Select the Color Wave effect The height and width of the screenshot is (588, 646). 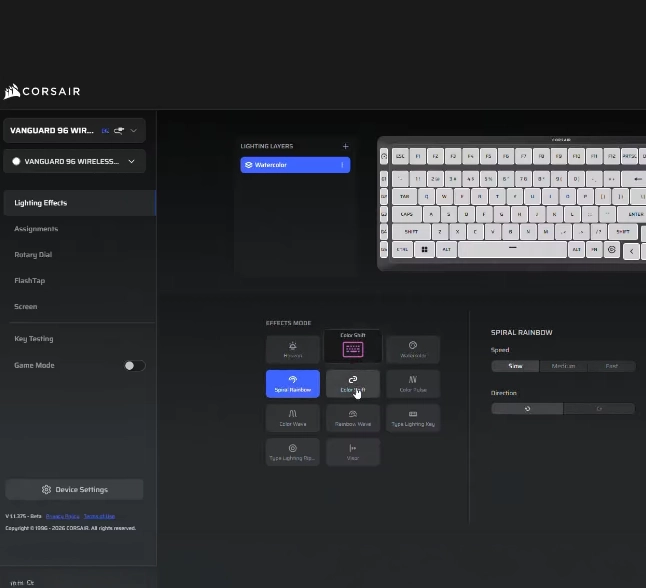tap(293, 418)
